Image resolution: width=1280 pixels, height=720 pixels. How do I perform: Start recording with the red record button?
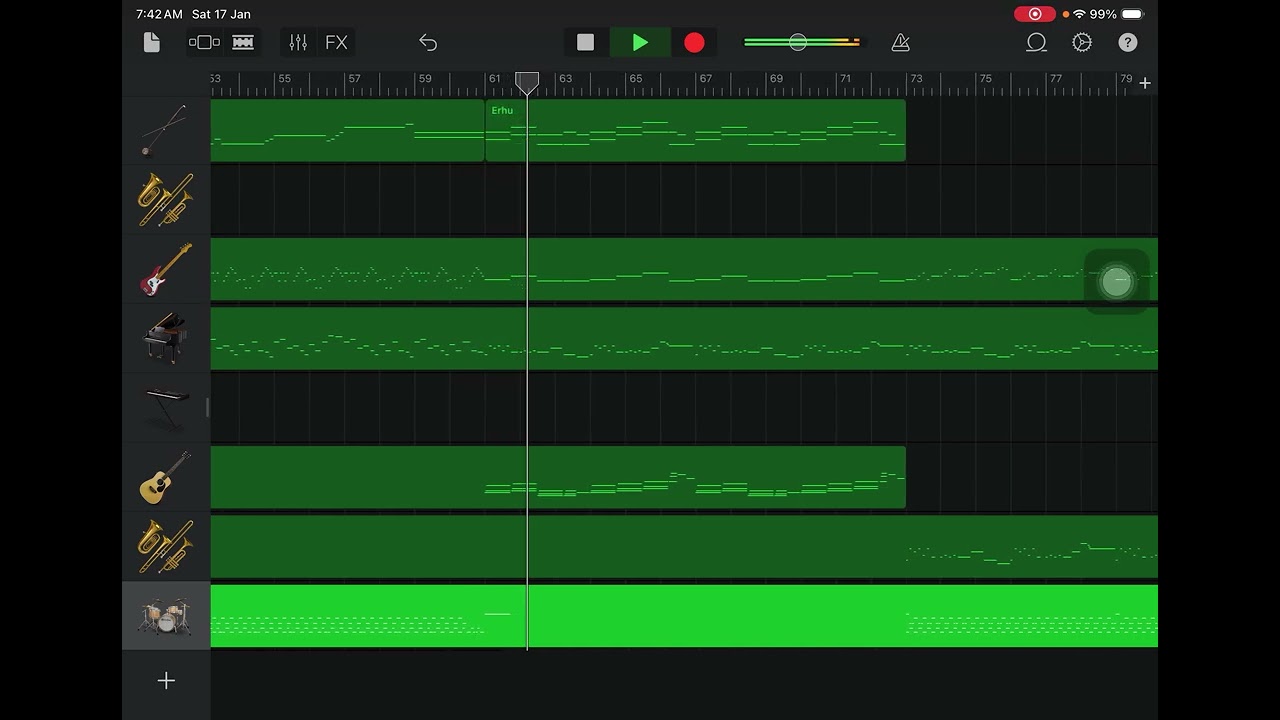coord(694,42)
